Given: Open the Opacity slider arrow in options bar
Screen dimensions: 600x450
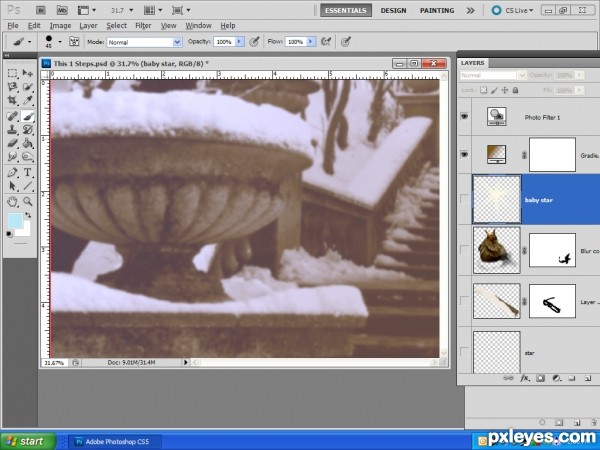Looking at the screenshot, I should click(x=240, y=41).
